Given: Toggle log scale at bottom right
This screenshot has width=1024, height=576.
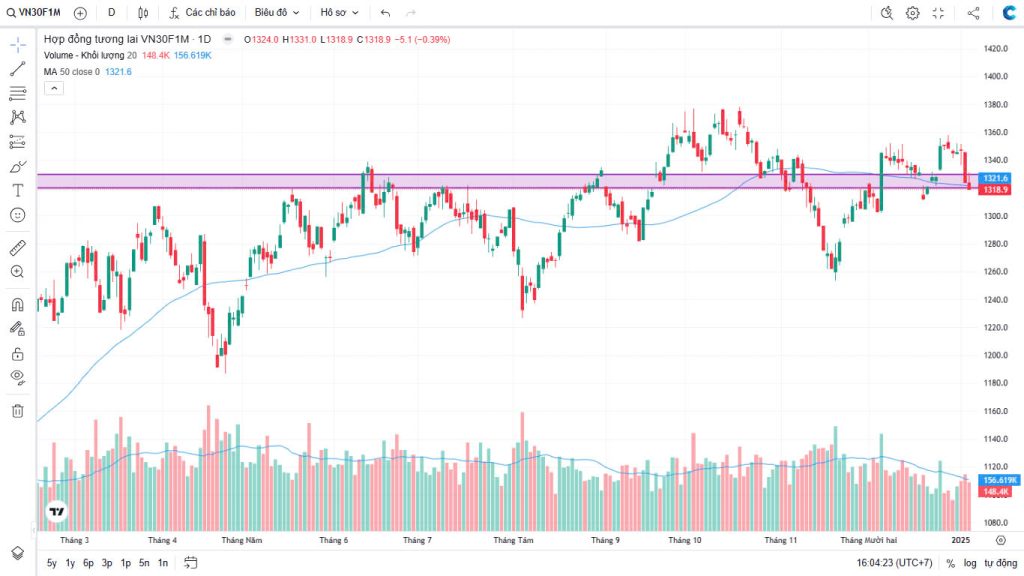Looking at the screenshot, I should point(969,563).
